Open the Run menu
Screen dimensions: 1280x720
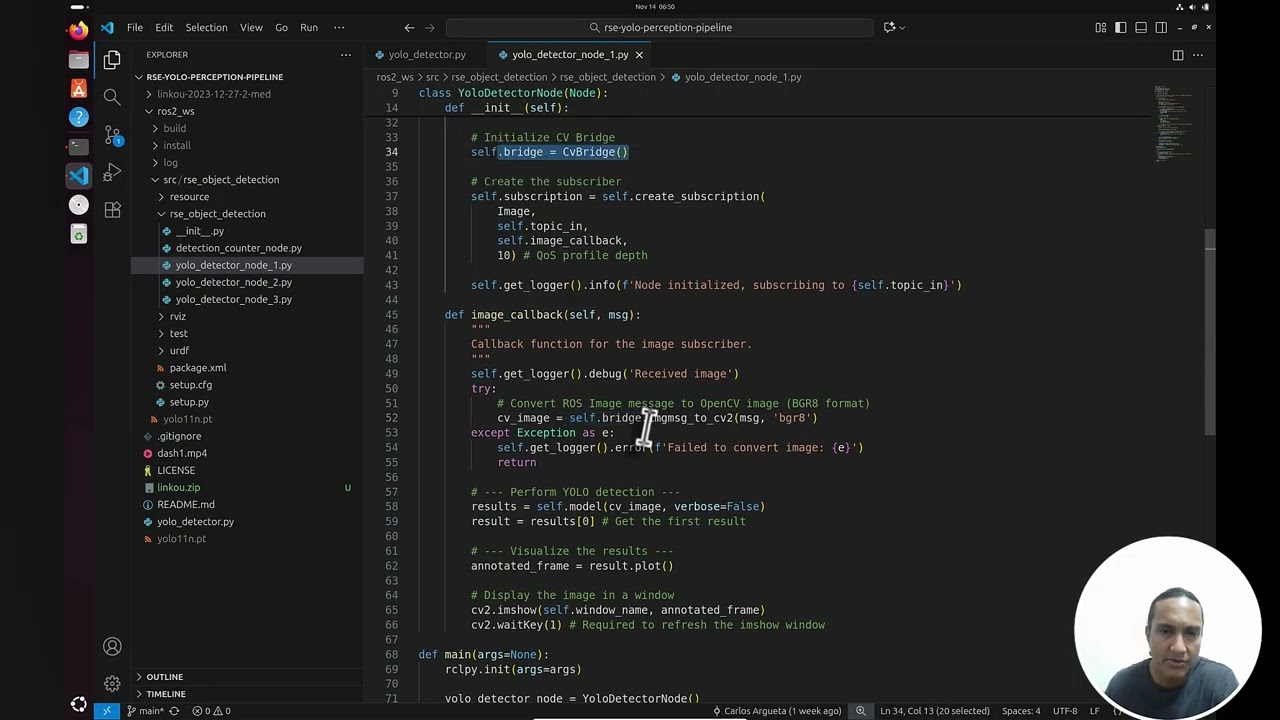[x=309, y=27]
